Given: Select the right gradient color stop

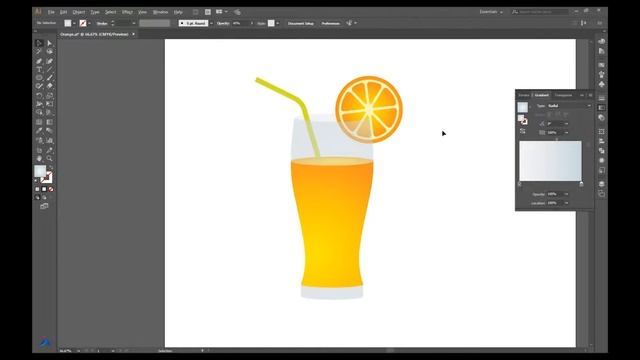Looking at the screenshot, I should click(x=581, y=184).
